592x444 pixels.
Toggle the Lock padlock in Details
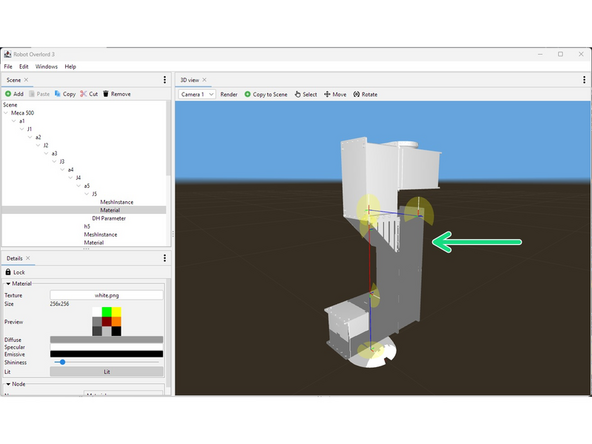pos(8,272)
